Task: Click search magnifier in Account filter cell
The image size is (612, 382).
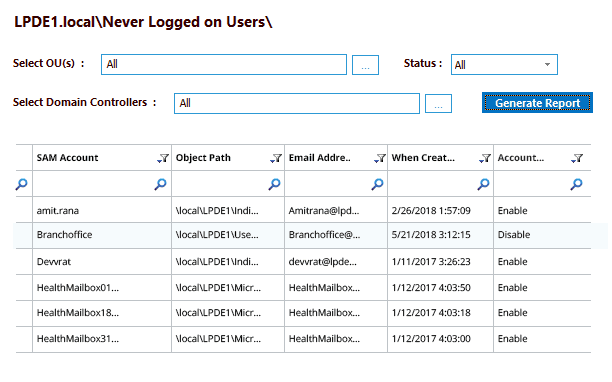Action: click(x=576, y=184)
